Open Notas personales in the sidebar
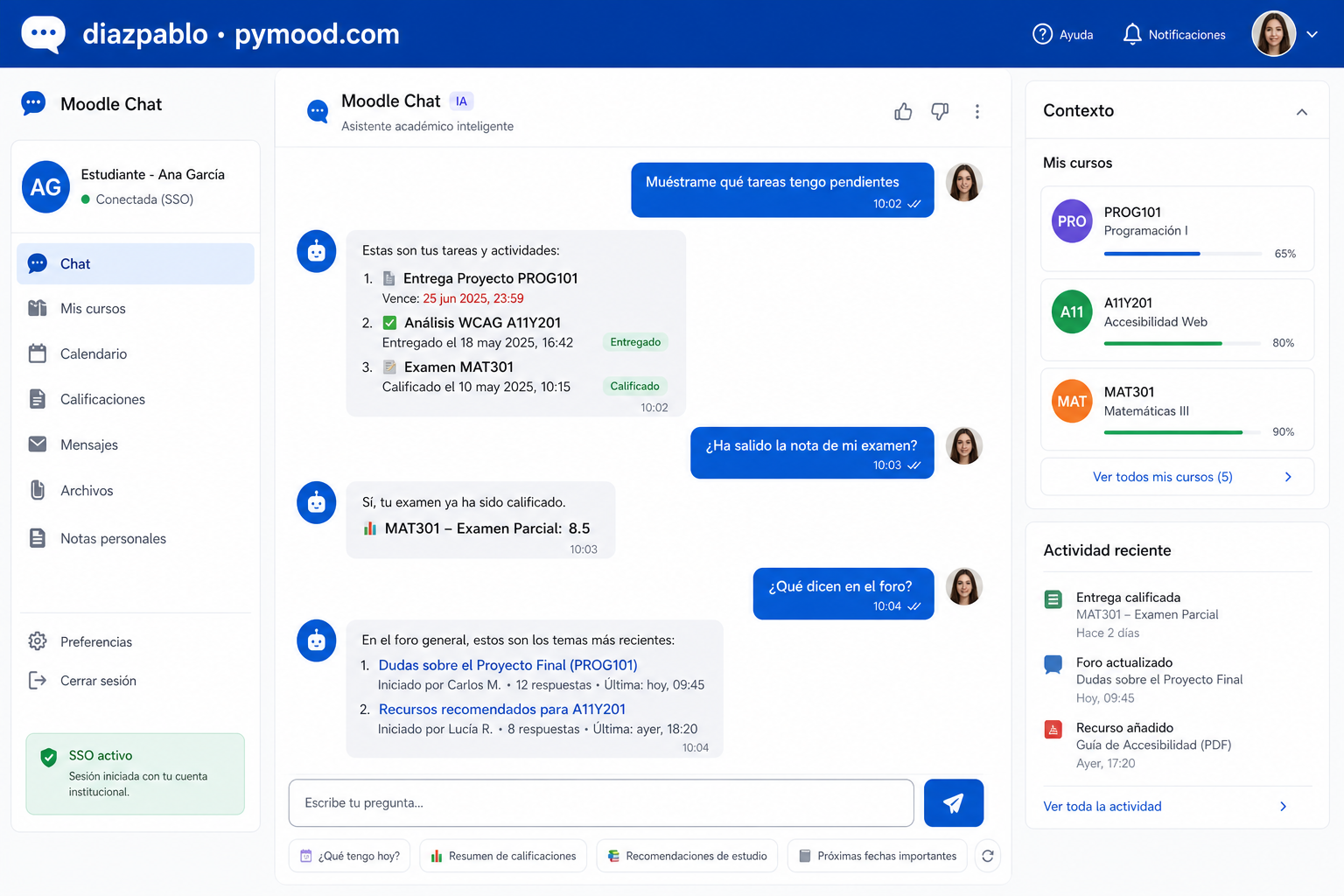 coord(136,538)
